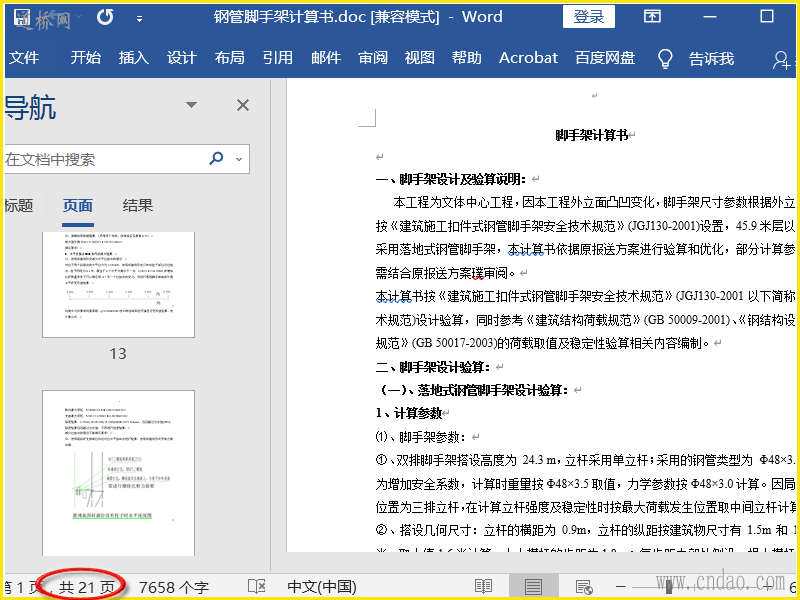The image size is (800, 600).
Task: Switch to Web Layout view icon
Action: [x=584, y=587]
